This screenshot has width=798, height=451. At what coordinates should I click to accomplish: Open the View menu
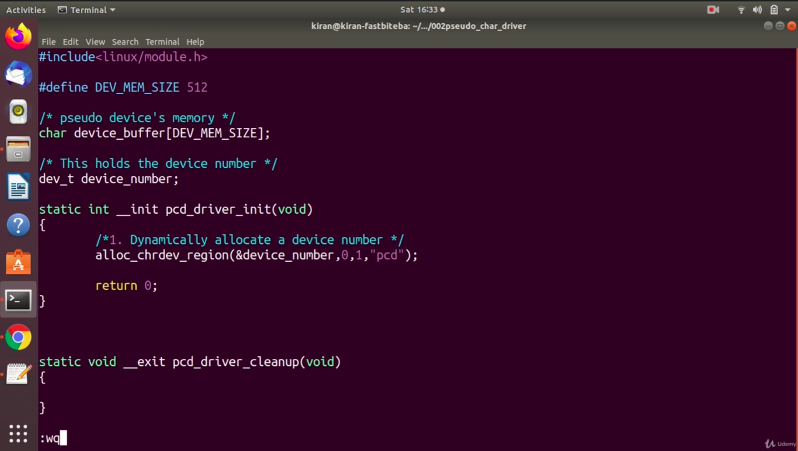coord(95,42)
